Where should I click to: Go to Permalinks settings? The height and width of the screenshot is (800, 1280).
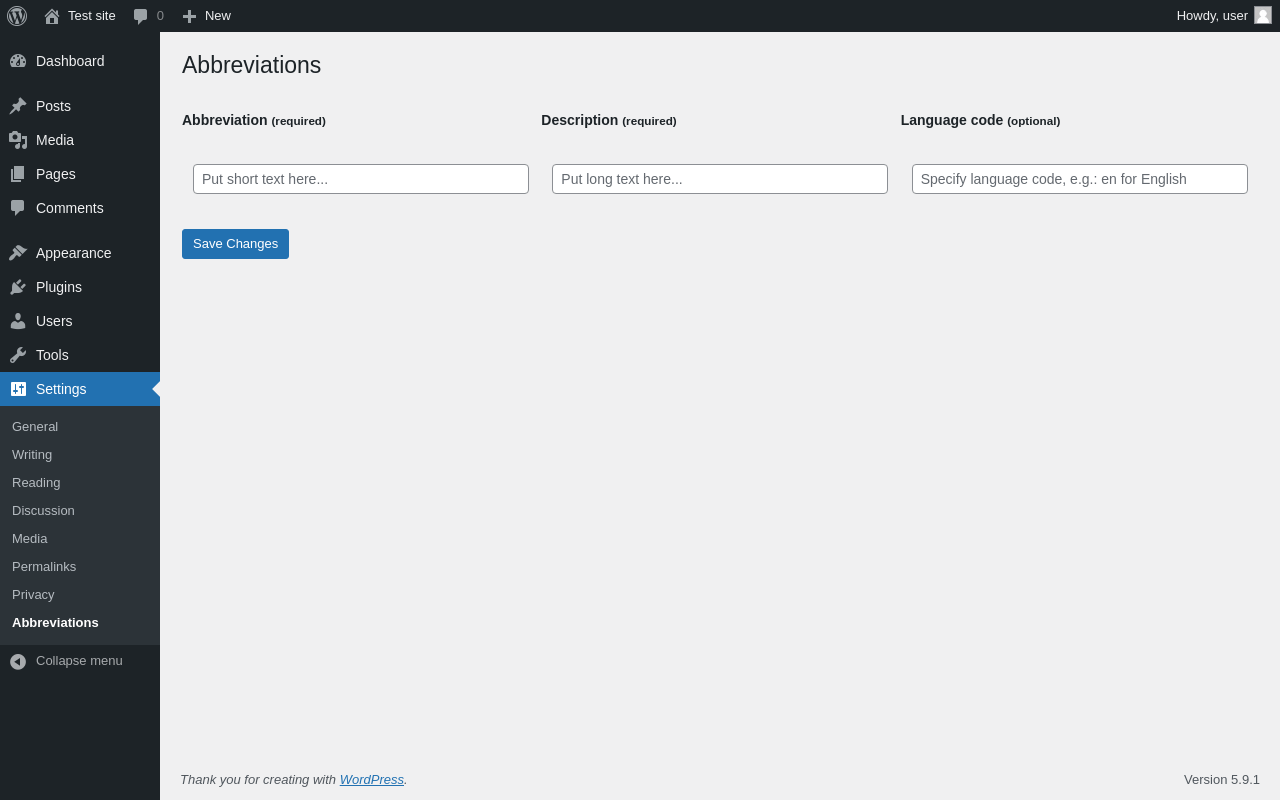pyautogui.click(x=44, y=566)
